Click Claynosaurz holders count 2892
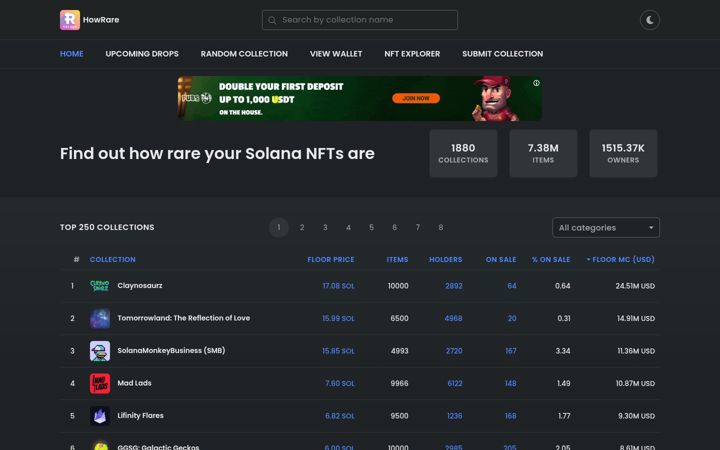This screenshot has width=720, height=450. (x=454, y=286)
